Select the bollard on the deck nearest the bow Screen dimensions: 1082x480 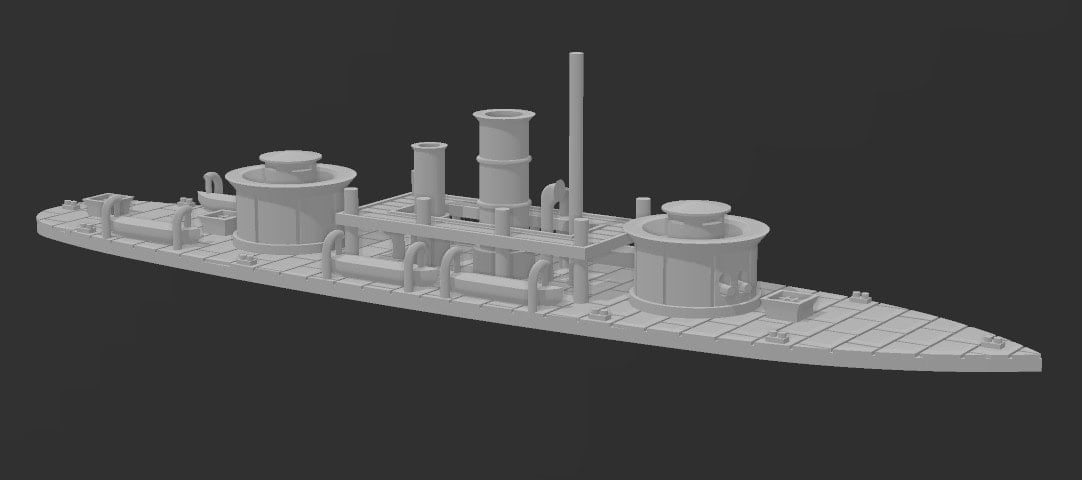coord(994,341)
